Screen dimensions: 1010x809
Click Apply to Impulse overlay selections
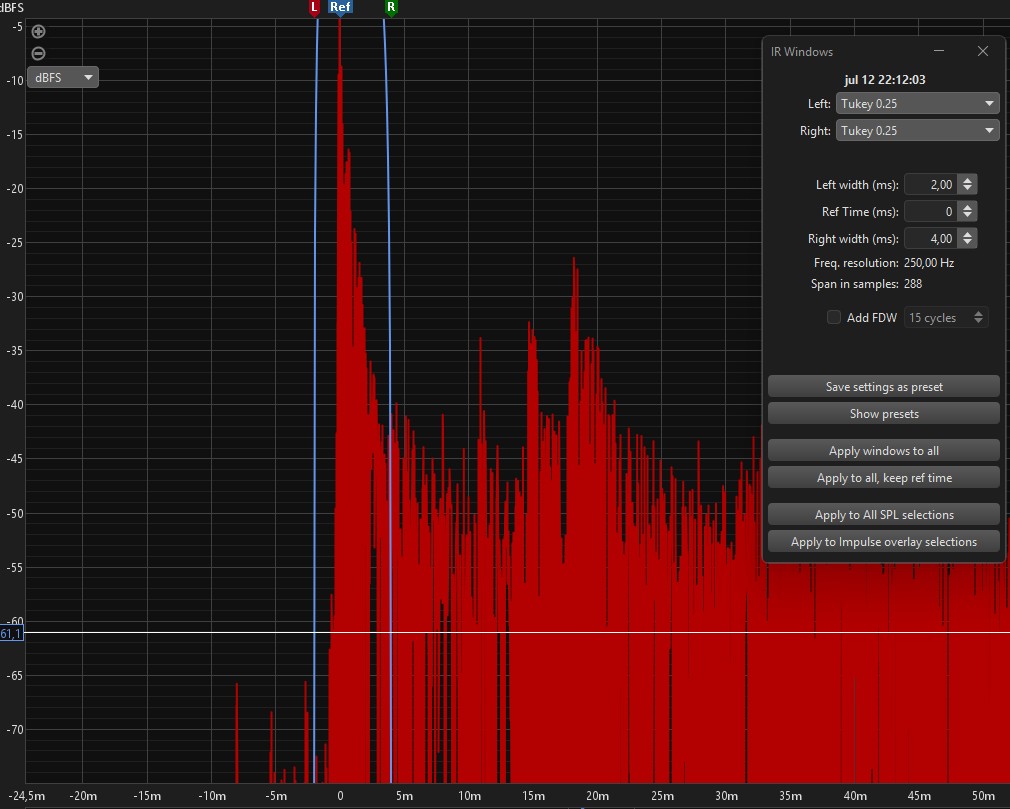[x=884, y=542]
